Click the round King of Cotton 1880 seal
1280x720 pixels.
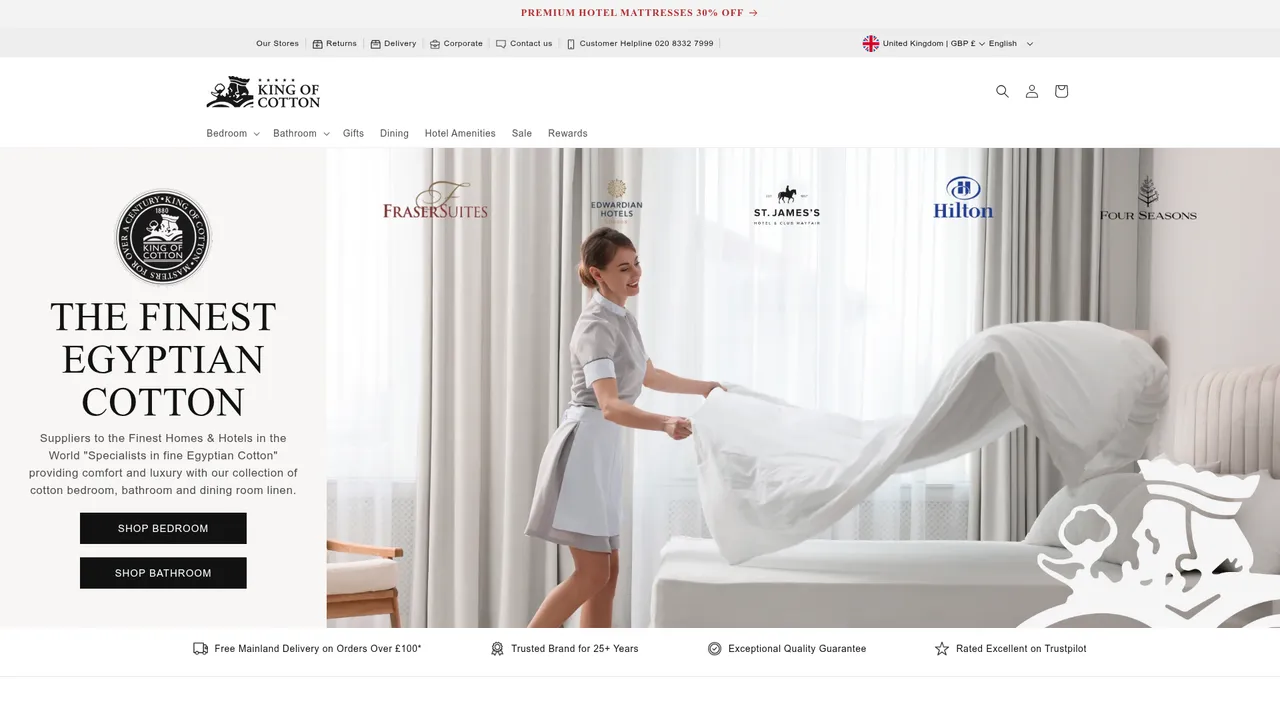163,237
